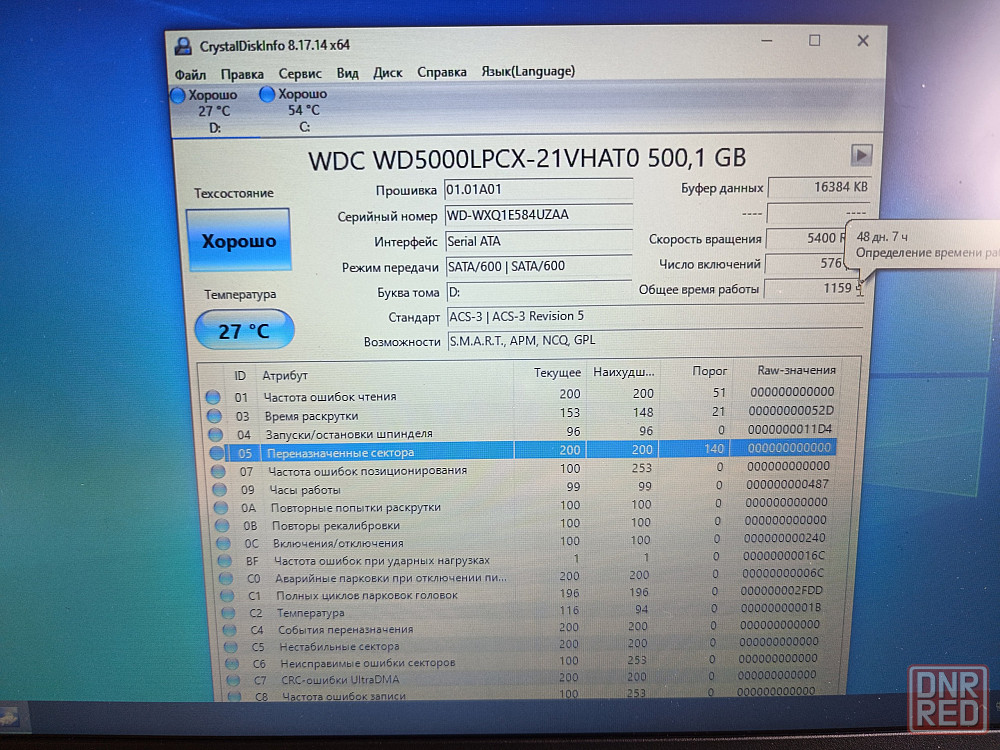Click the CrystalDiskInfo title bar app icon

pos(183,45)
